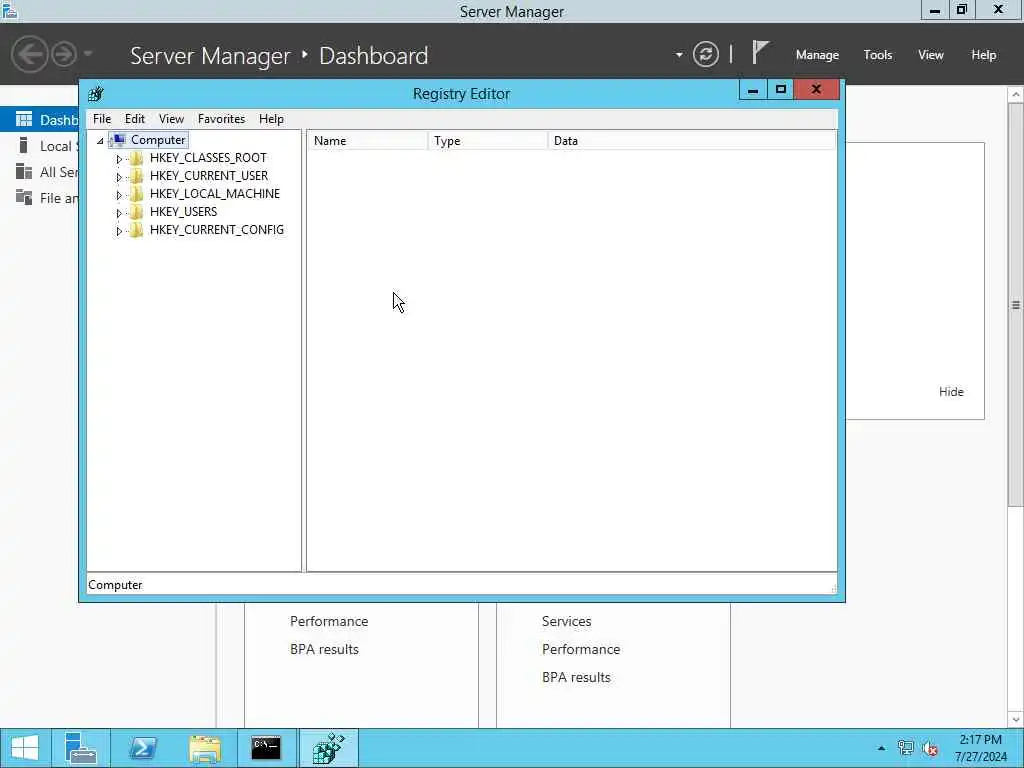Click scroll up arrow in Server Manager
This screenshot has width=1024, height=768.
tap(1016, 95)
